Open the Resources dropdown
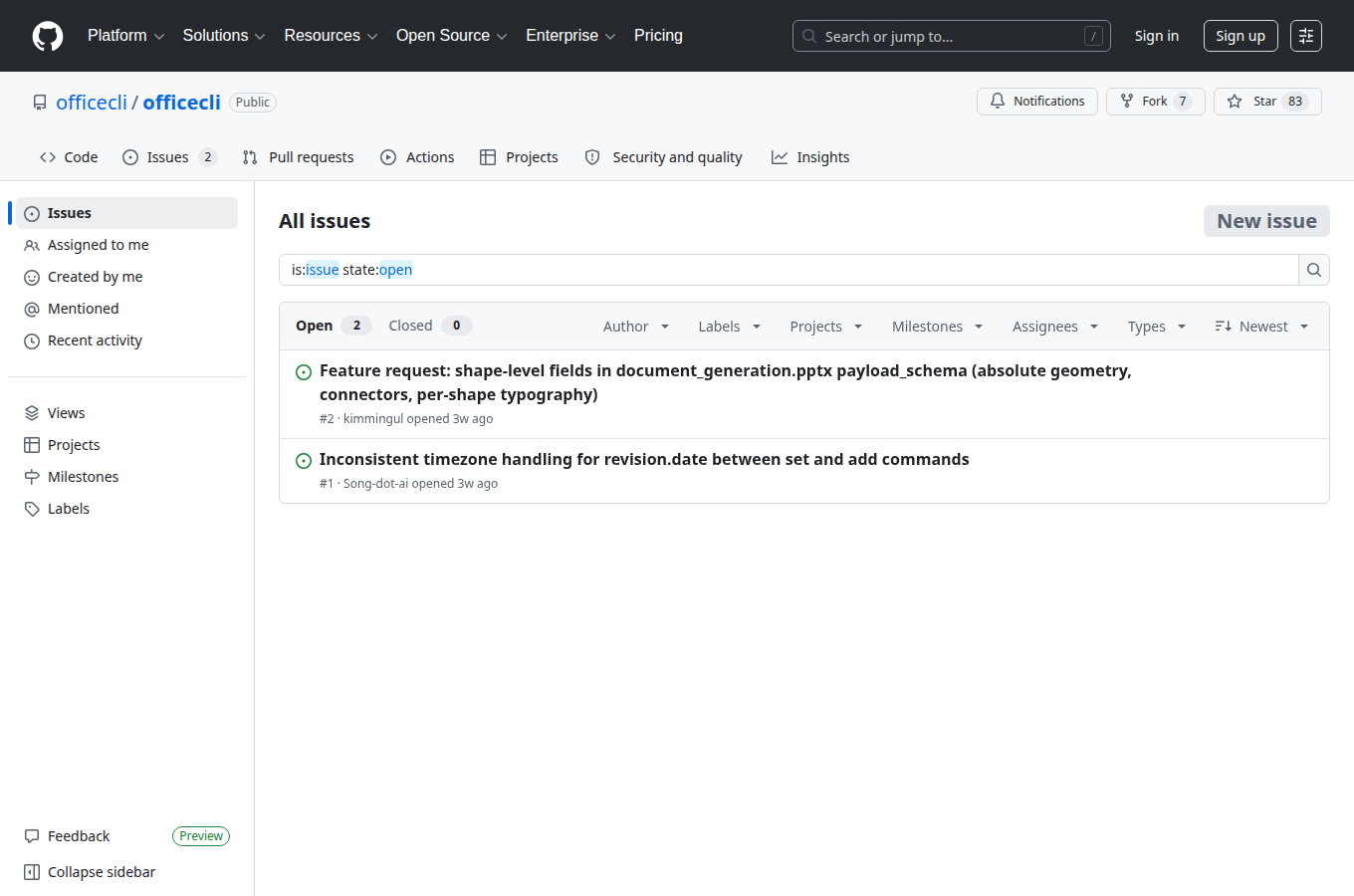The height and width of the screenshot is (896, 1354). [x=331, y=36]
